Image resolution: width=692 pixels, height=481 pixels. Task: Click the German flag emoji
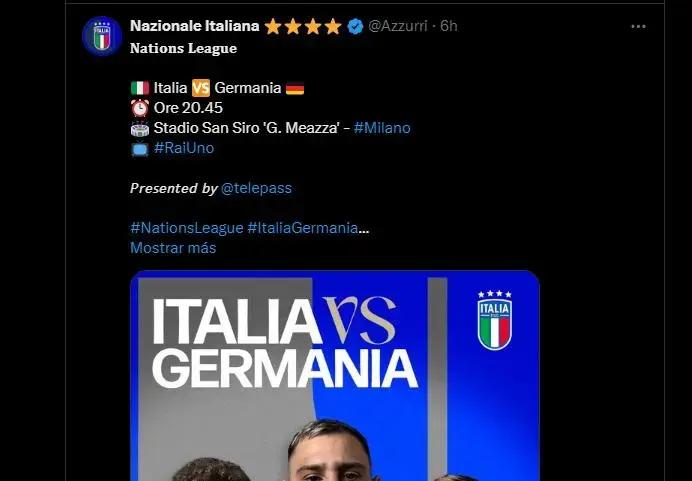click(x=295, y=88)
